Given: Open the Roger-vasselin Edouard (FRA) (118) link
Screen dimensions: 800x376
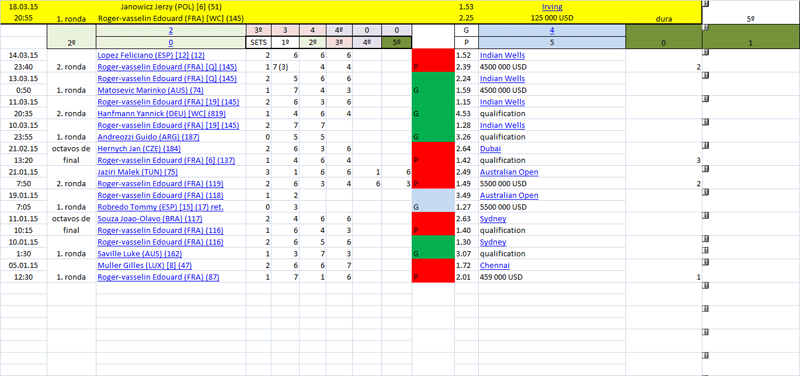Looking at the screenshot, I should click(x=160, y=196).
